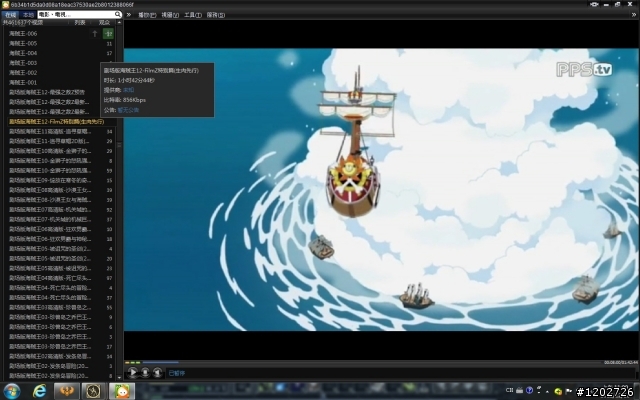Seek on the video progress bar

[x=363, y=362]
